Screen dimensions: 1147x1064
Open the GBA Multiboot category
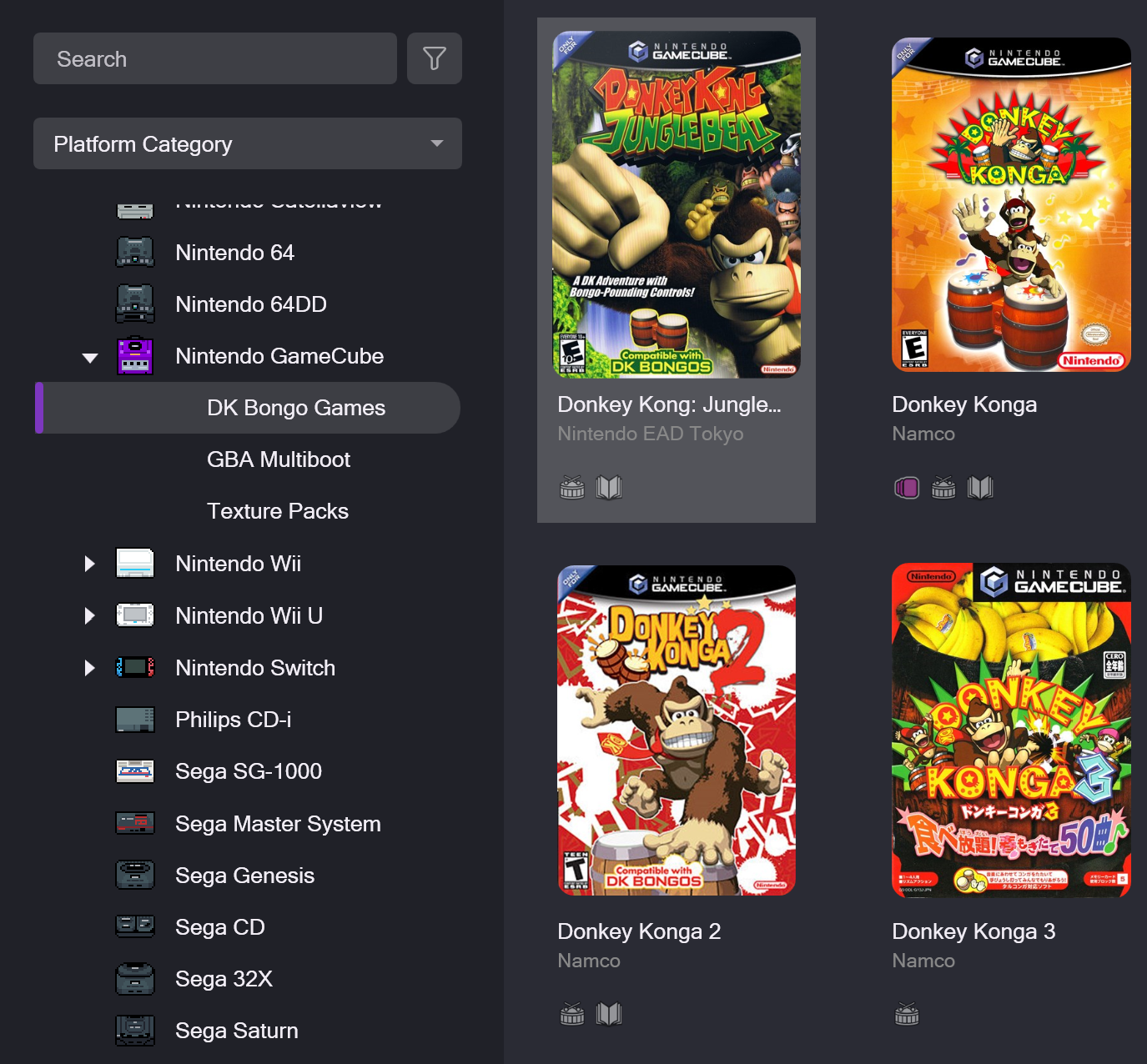click(279, 459)
